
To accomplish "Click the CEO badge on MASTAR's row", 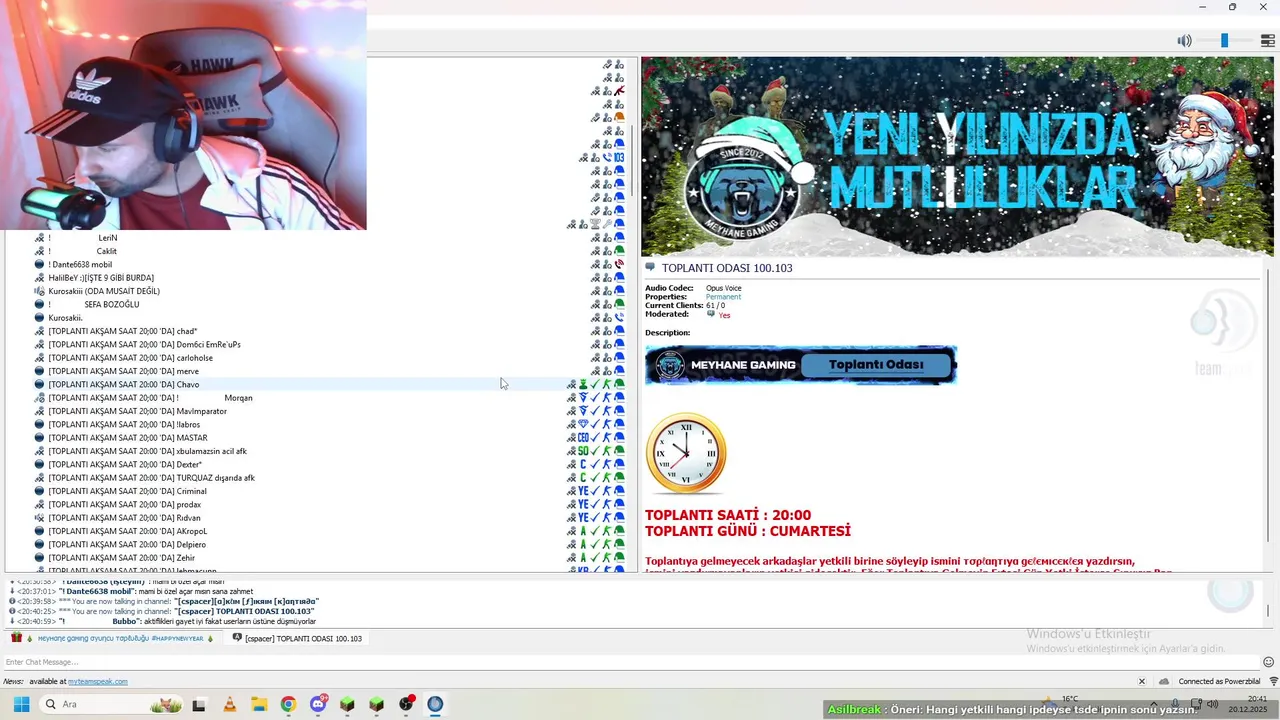I will (x=583, y=438).
